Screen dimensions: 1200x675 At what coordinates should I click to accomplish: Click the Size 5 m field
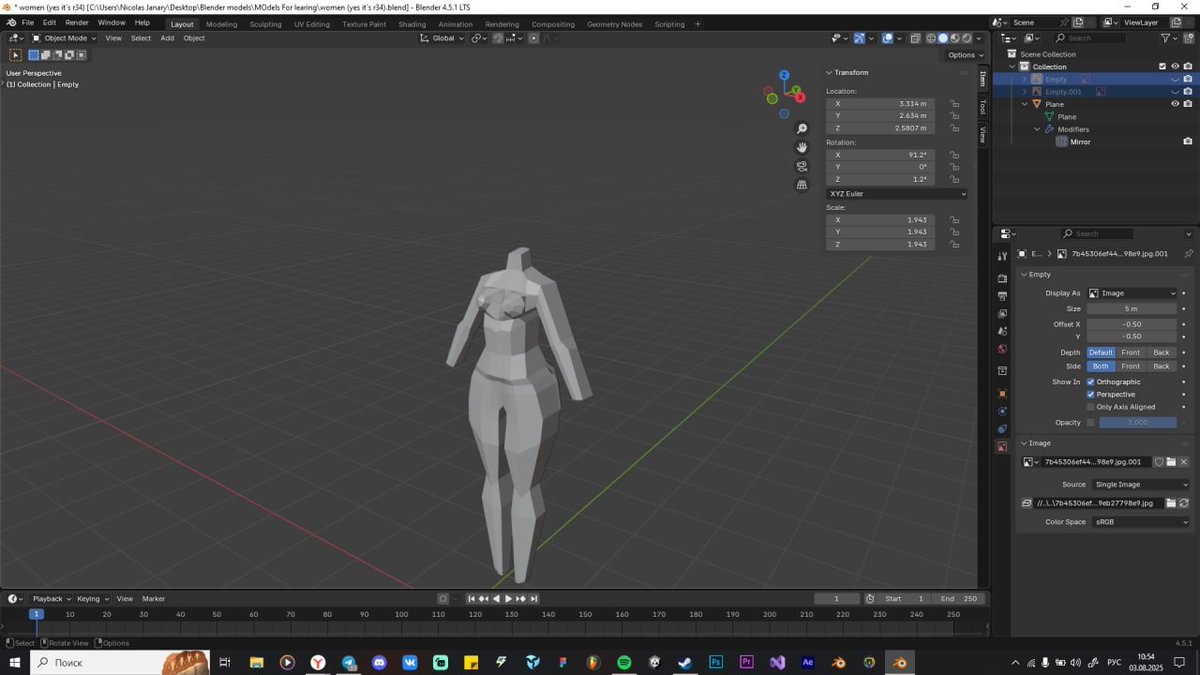point(1132,309)
